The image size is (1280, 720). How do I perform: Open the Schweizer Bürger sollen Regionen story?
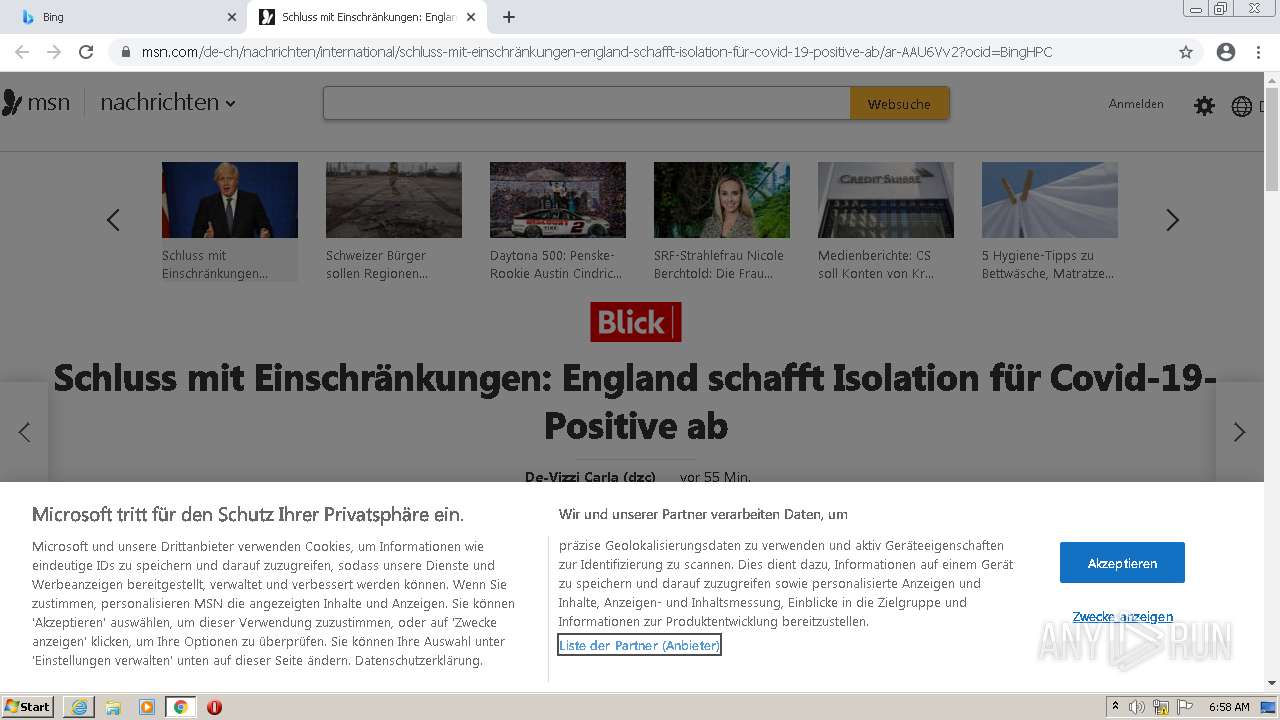pos(394,222)
